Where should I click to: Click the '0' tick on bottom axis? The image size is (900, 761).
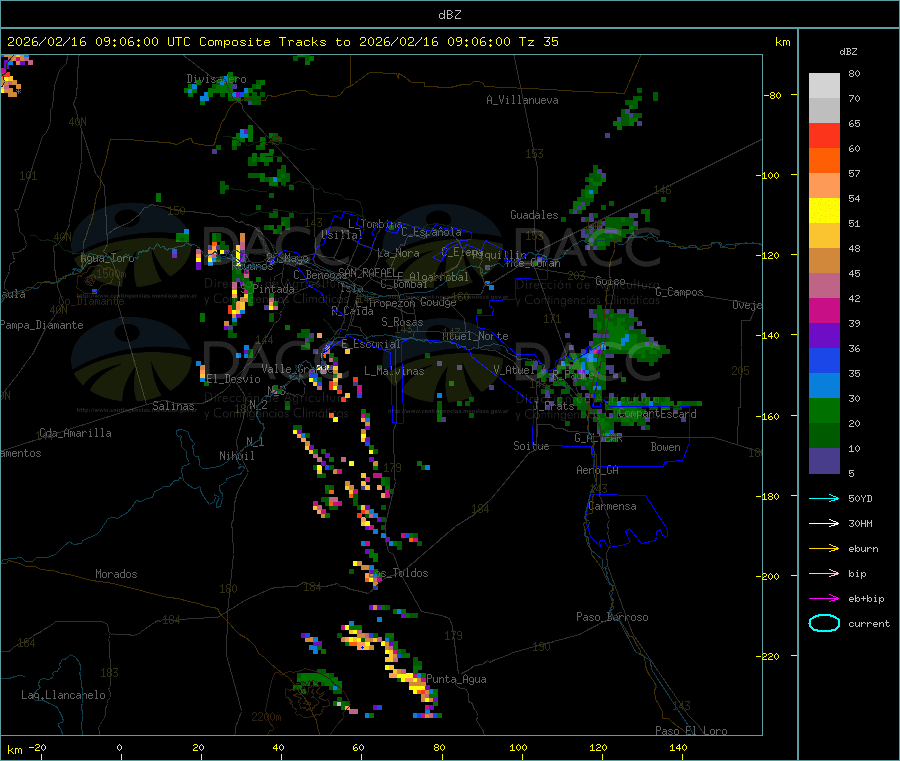pyautogui.click(x=119, y=748)
